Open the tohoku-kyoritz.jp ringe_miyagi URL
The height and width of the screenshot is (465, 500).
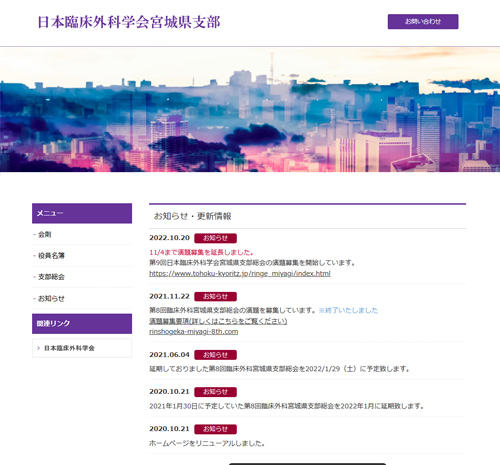pyautogui.click(x=240, y=273)
